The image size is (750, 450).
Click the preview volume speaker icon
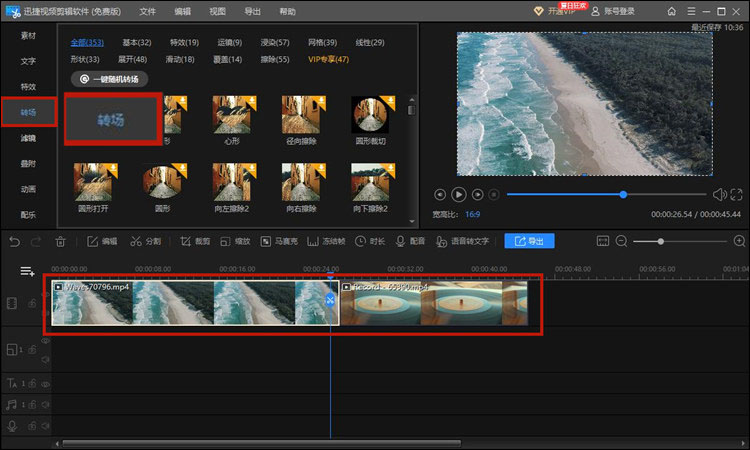[719, 194]
